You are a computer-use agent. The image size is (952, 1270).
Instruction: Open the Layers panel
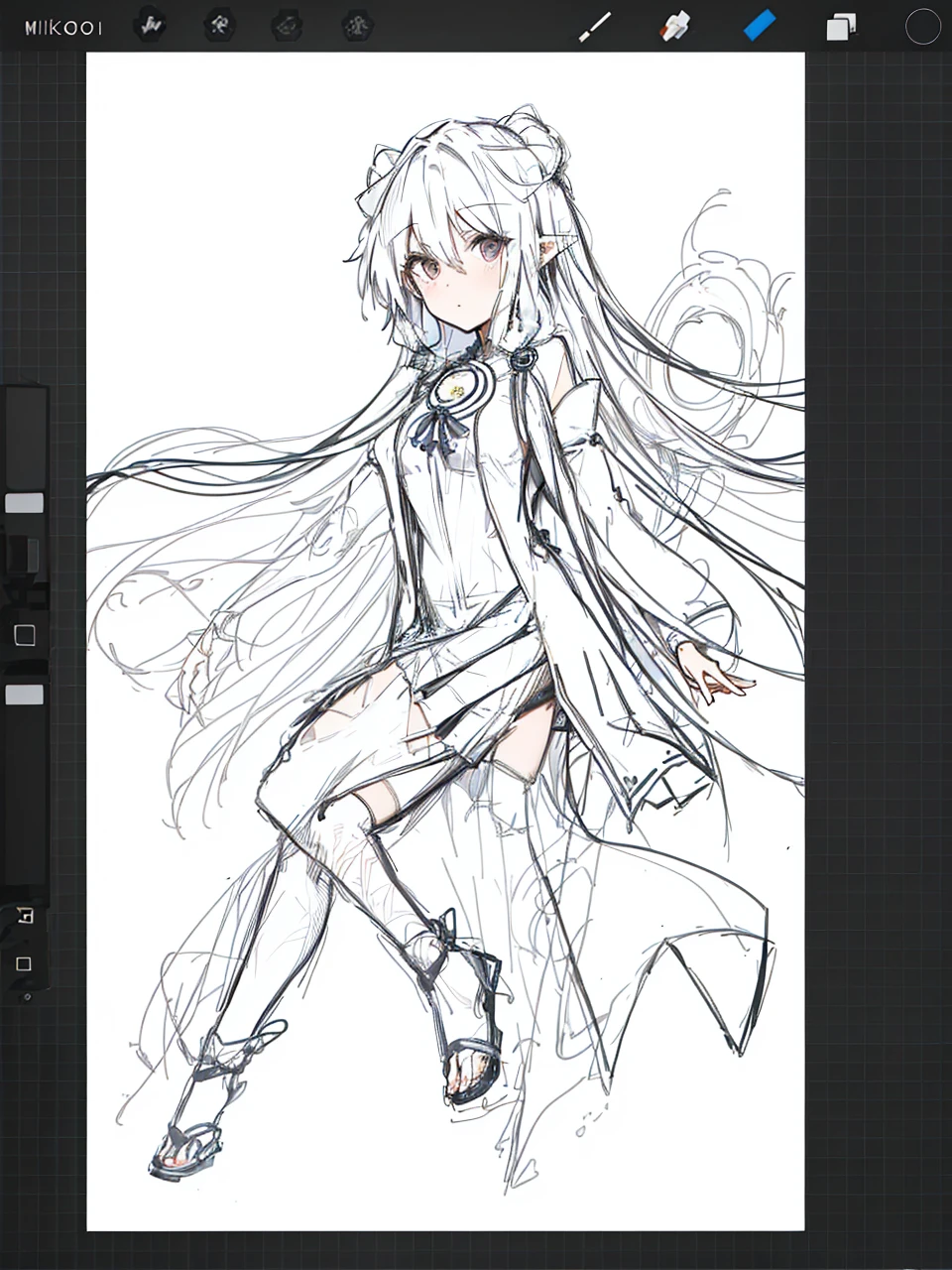pyautogui.click(x=841, y=27)
